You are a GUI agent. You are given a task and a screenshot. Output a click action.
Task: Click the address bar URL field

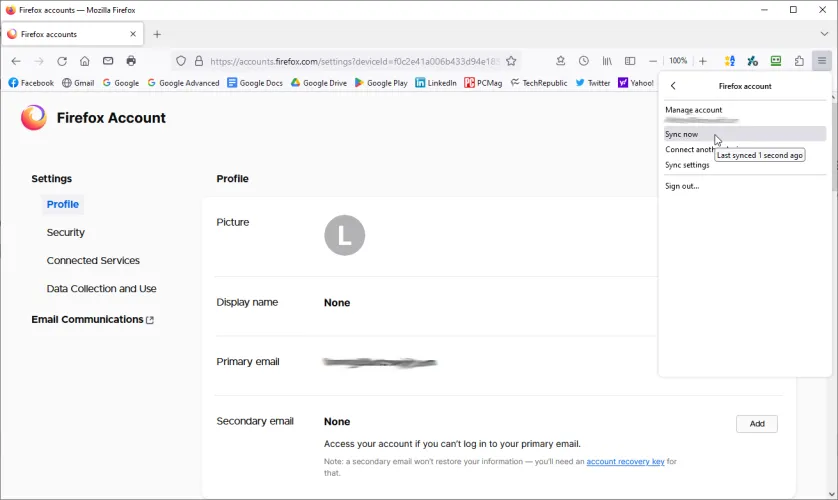pyautogui.click(x=350, y=61)
